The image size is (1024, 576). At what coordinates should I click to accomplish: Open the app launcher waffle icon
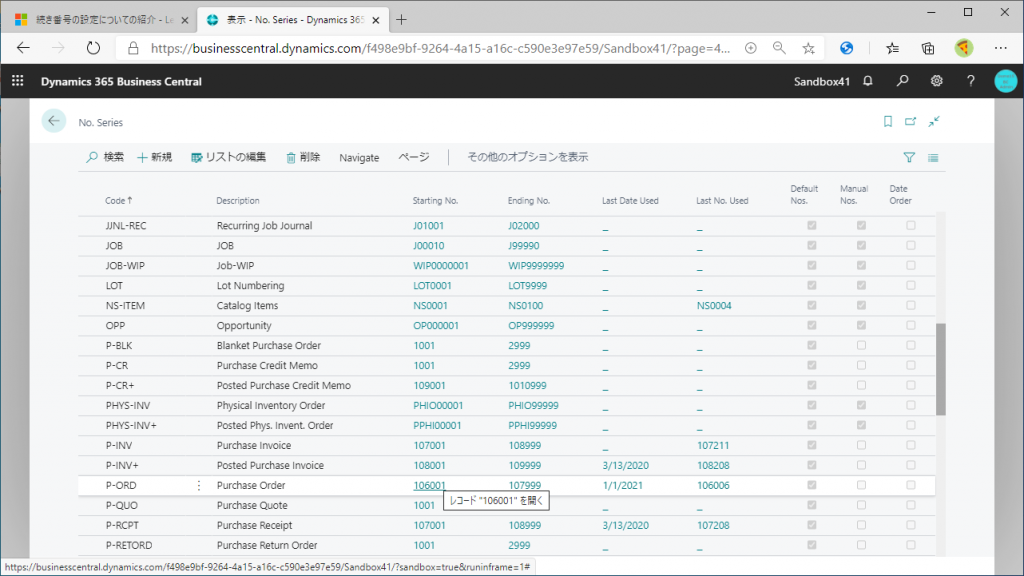click(18, 81)
